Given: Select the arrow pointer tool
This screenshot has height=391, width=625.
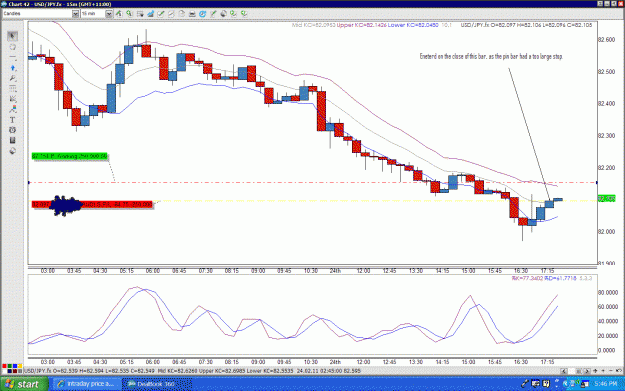Looking at the screenshot, I should (x=12, y=36).
